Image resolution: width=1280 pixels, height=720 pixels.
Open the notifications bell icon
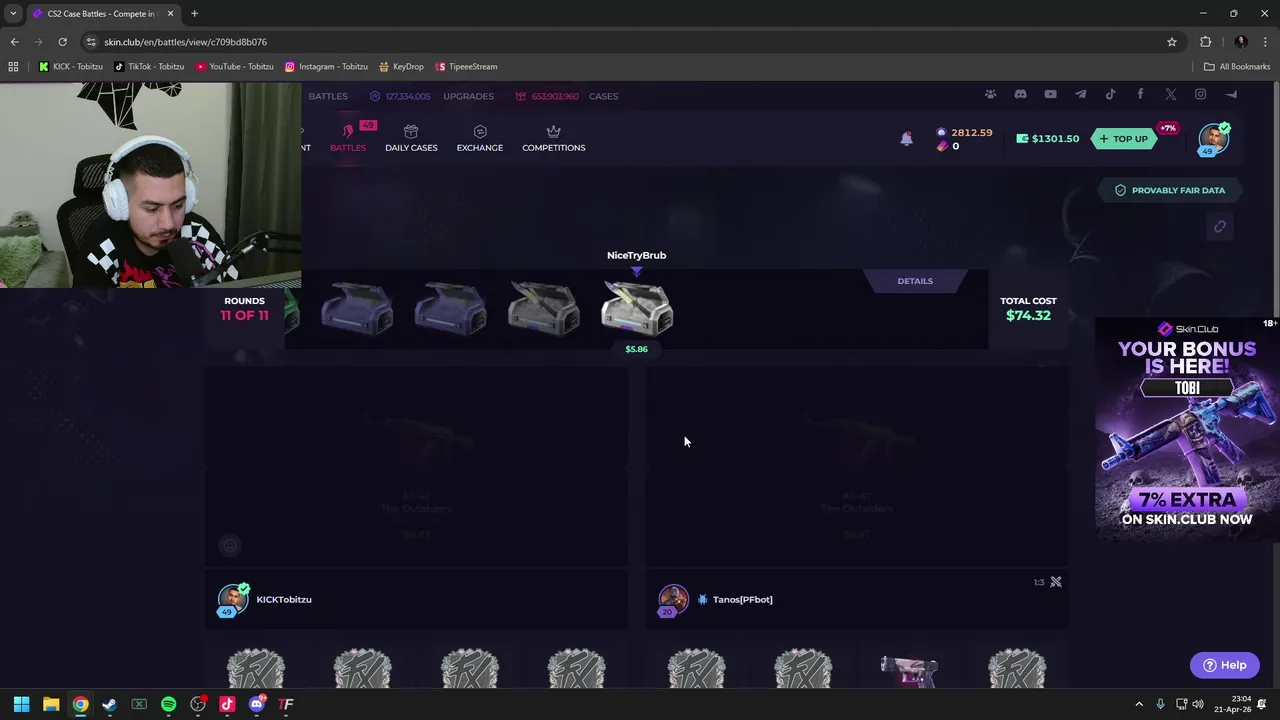[x=906, y=139]
